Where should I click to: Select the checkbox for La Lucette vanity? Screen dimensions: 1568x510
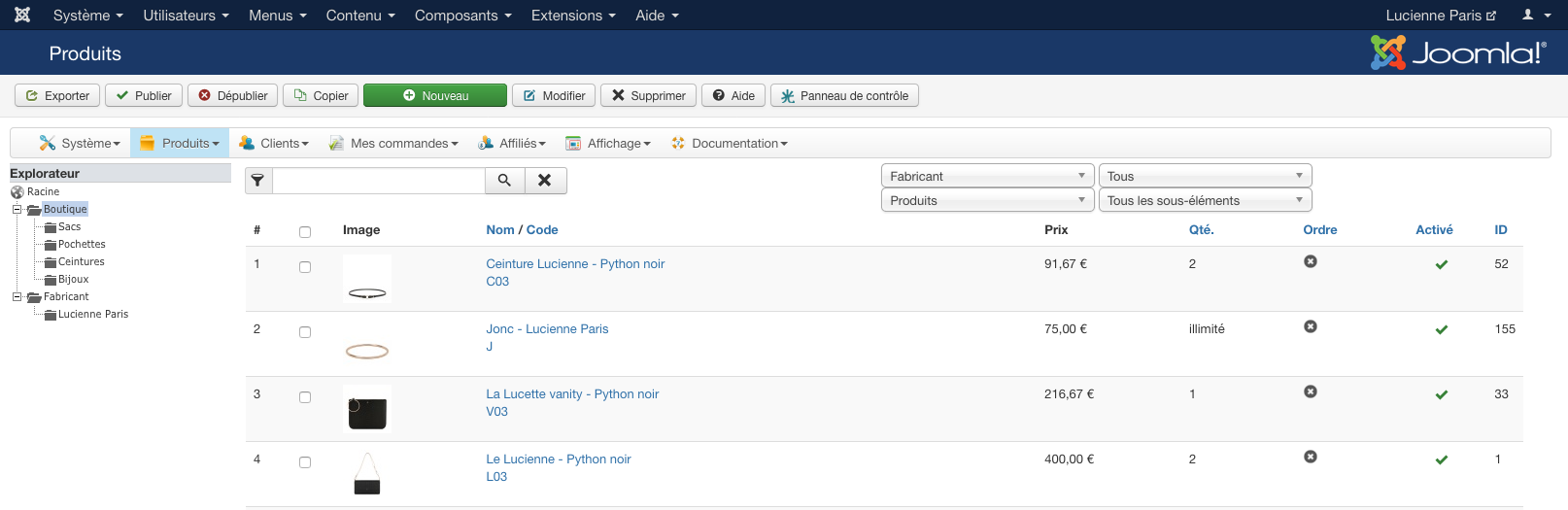point(305,397)
